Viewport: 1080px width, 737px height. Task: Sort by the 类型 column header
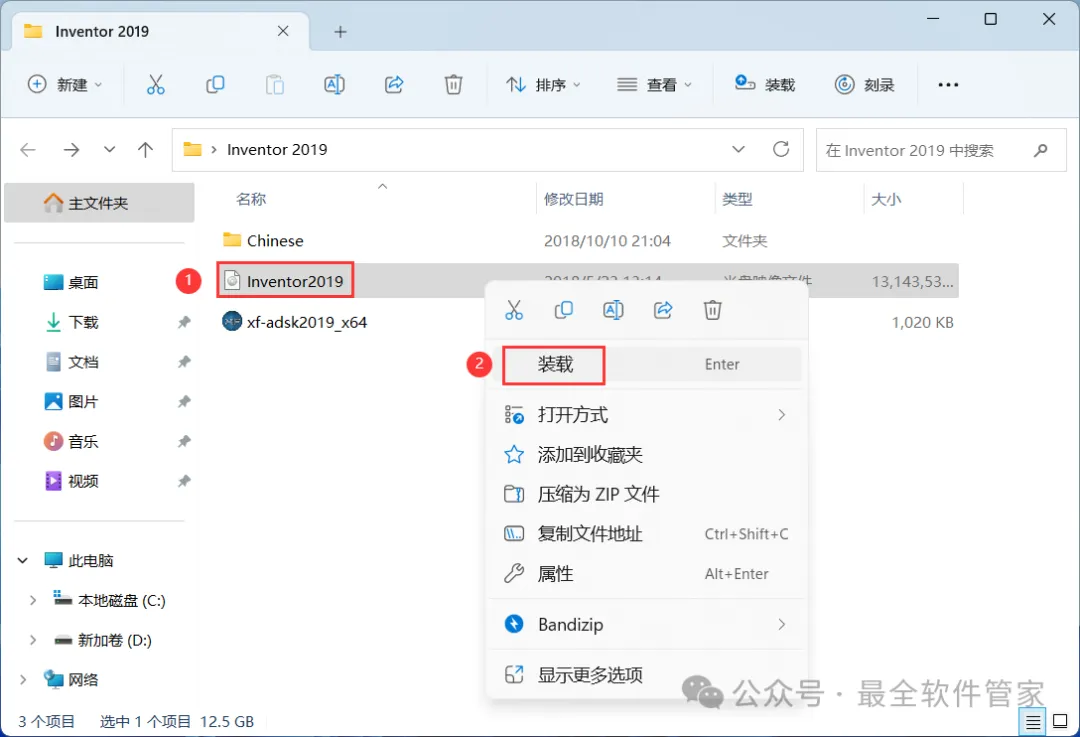pyautogui.click(x=737, y=200)
